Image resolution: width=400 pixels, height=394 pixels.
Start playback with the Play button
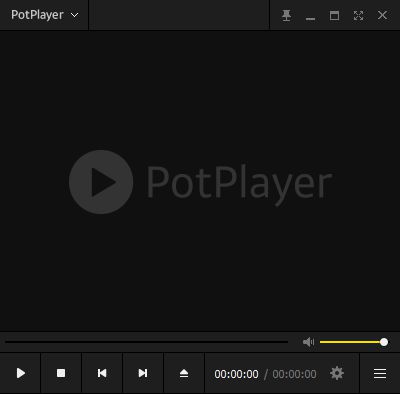pyautogui.click(x=20, y=373)
